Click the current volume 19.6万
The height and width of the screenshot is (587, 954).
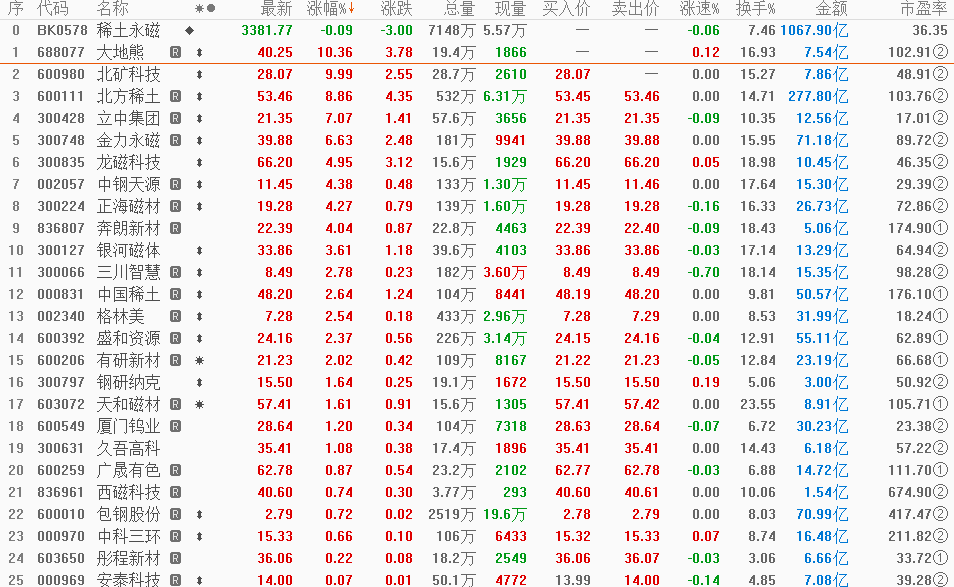[x=504, y=515]
